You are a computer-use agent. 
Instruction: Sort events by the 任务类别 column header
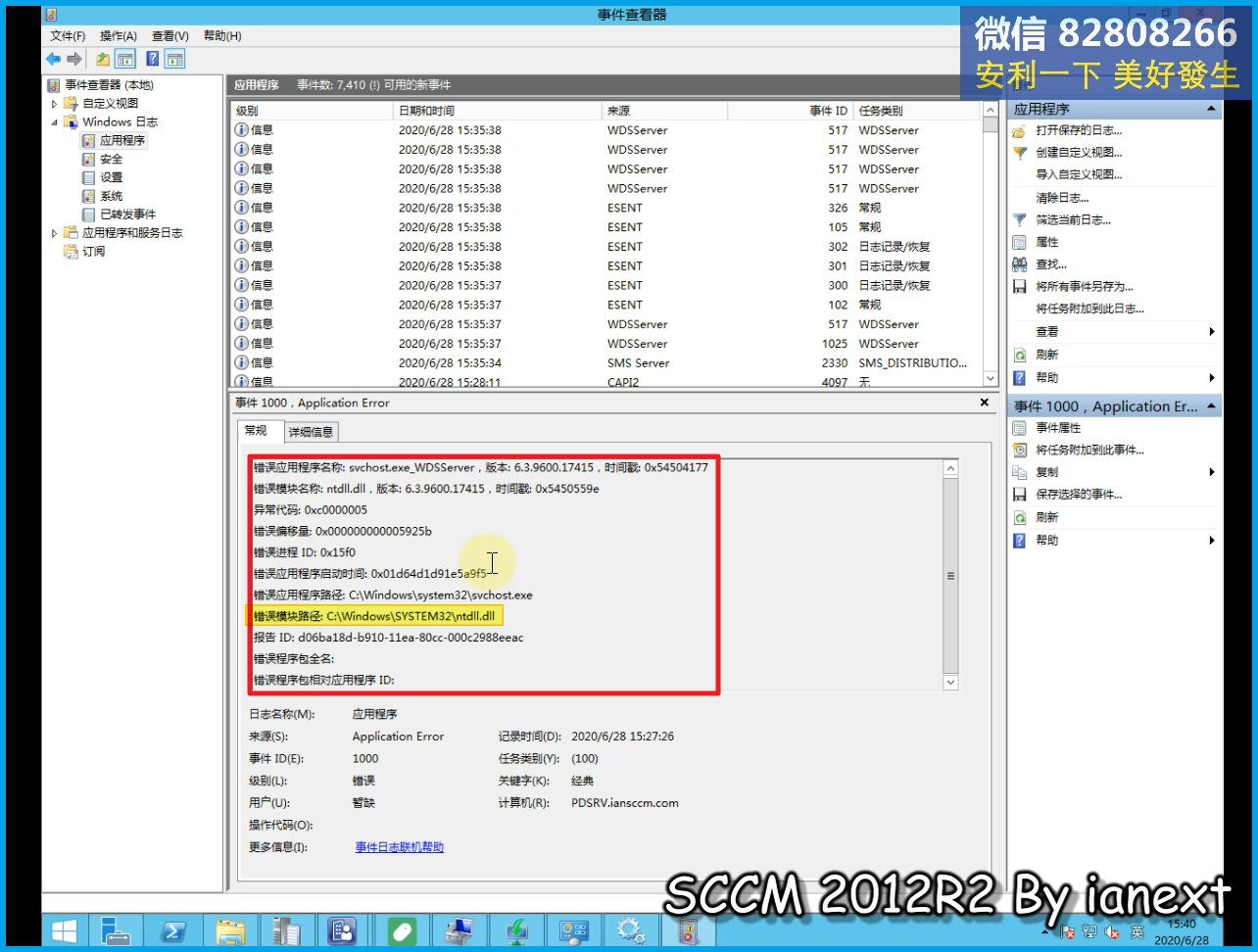[x=917, y=111]
